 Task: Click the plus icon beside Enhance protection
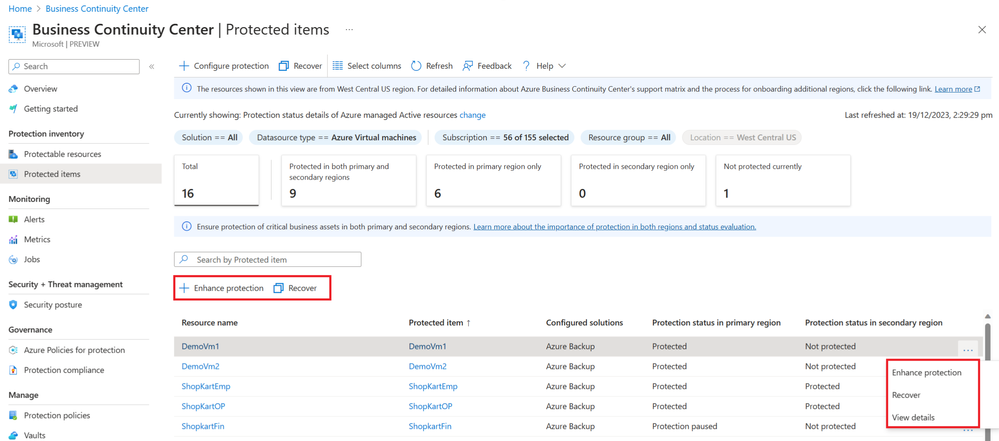(x=184, y=288)
